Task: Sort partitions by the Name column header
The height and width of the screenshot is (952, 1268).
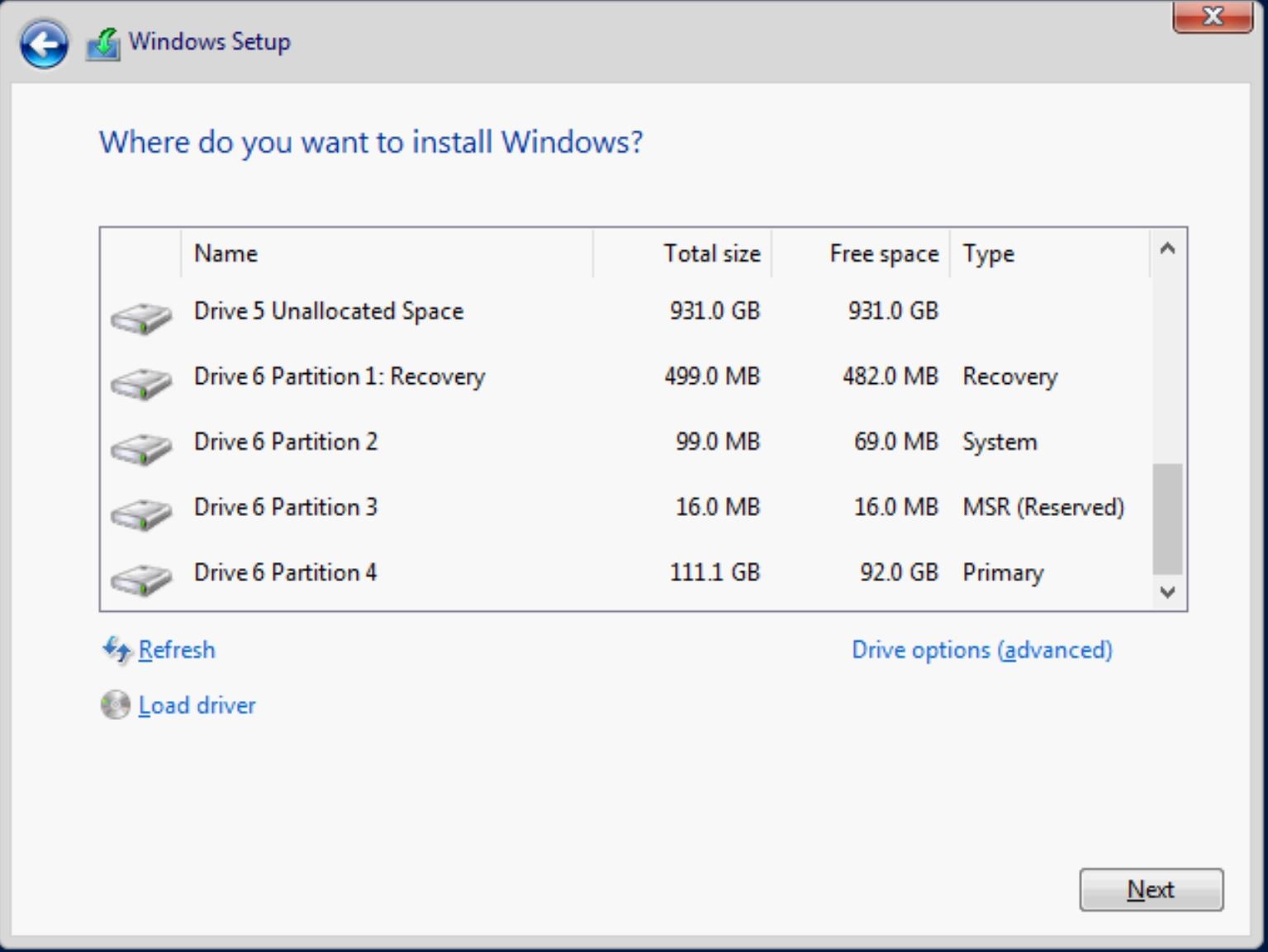Action: click(225, 254)
